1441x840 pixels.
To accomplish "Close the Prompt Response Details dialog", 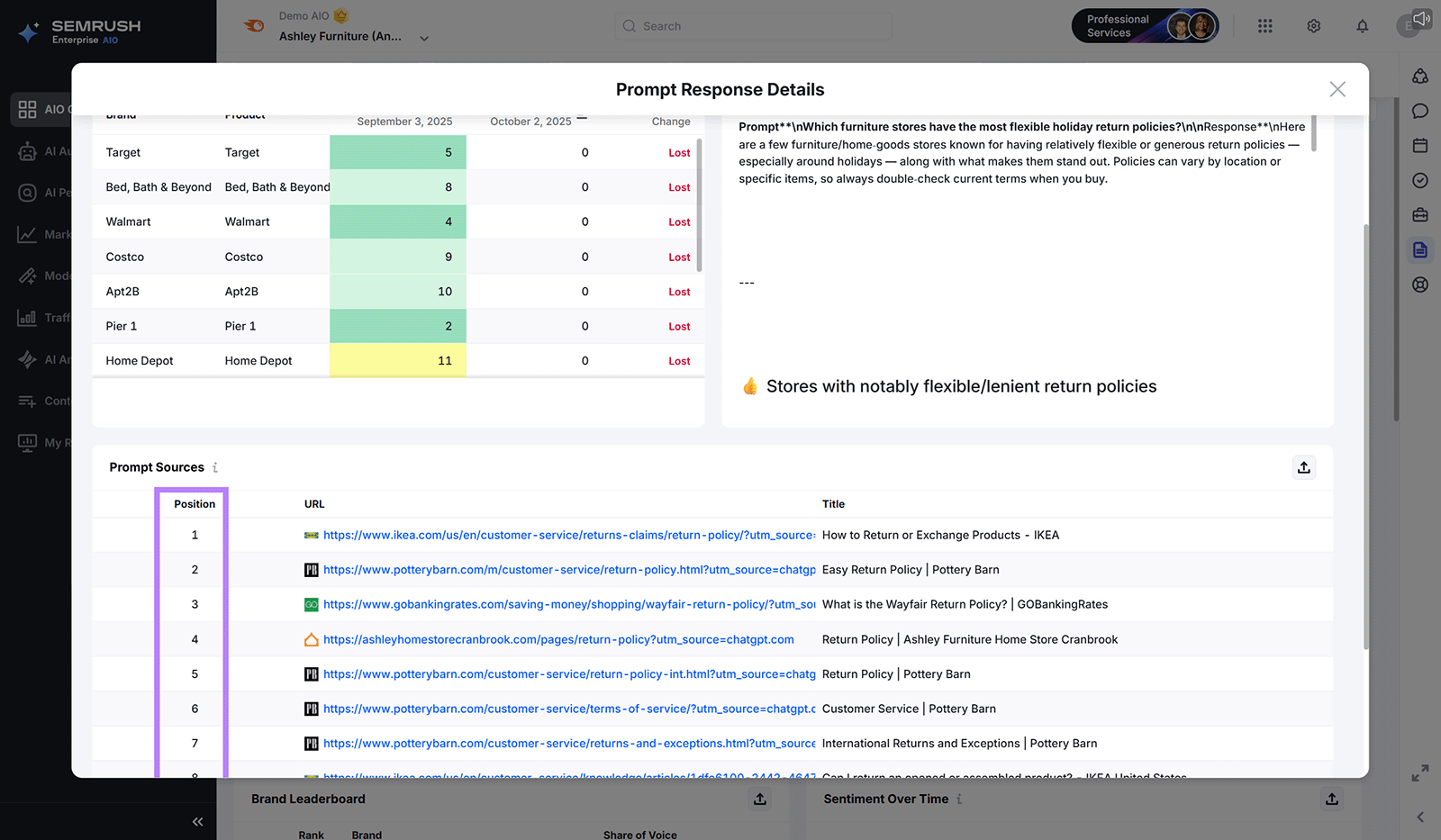I will coord(1337,89).
